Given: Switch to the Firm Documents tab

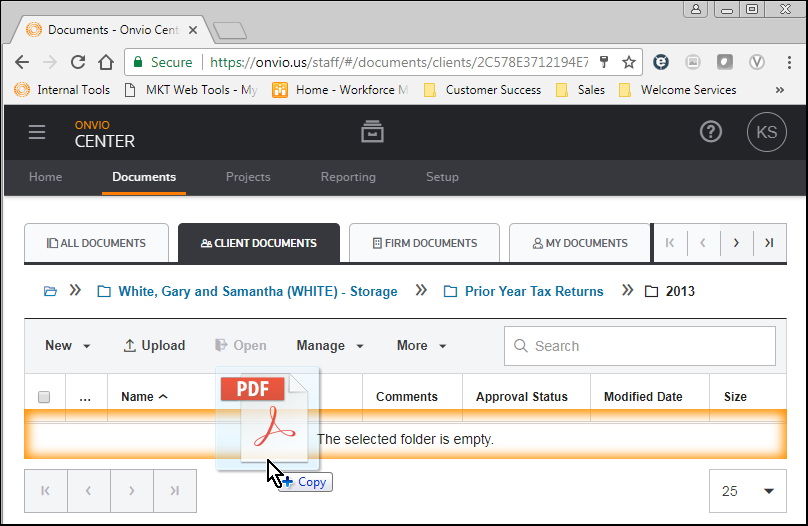Looking at the screenshot, I should [x=424, y=243].
